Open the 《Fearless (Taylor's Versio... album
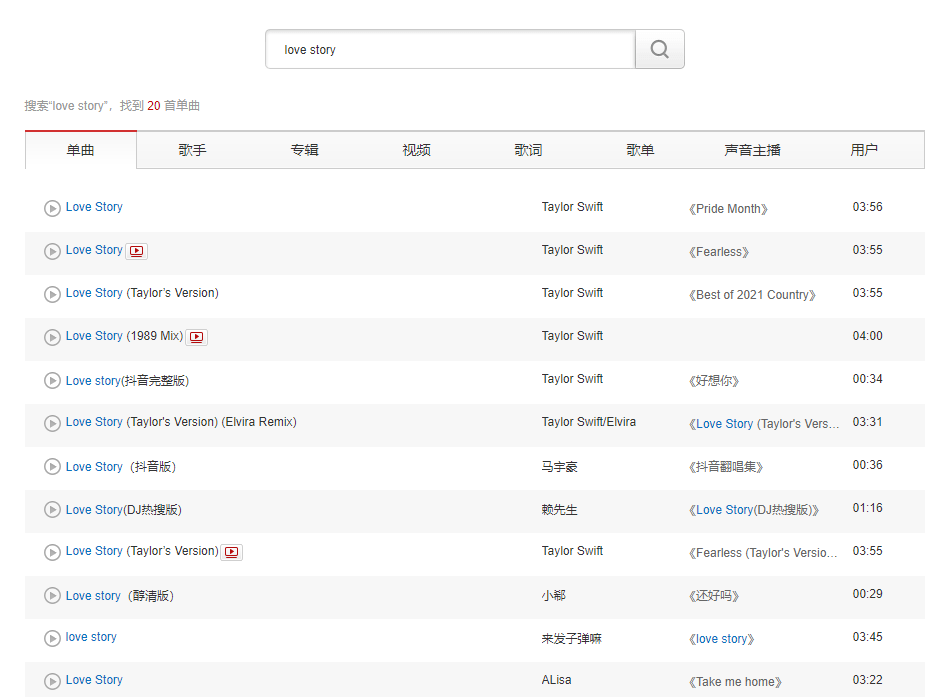Screen dimensions: 943x697 (763, 553)
